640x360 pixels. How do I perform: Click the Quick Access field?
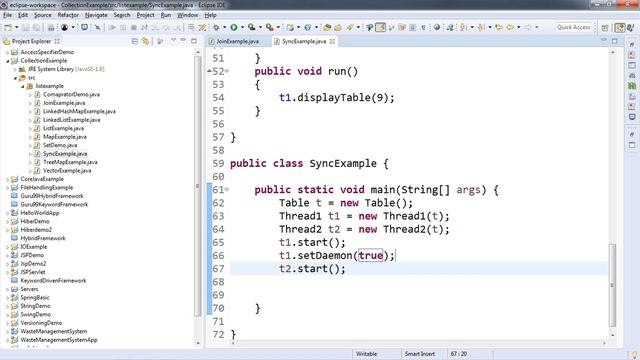[573, 27]
